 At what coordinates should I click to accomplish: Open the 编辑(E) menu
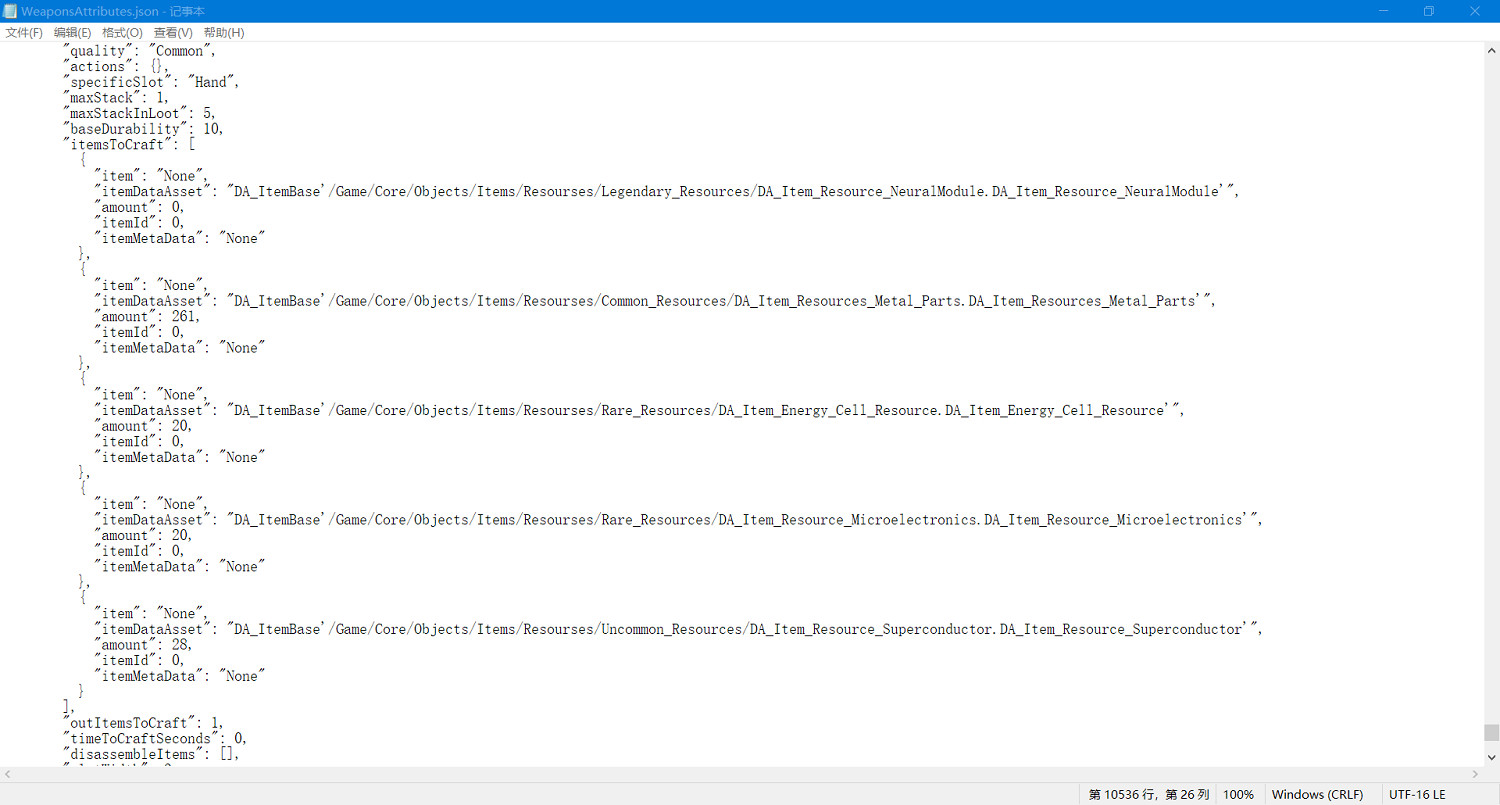(72, 33)
